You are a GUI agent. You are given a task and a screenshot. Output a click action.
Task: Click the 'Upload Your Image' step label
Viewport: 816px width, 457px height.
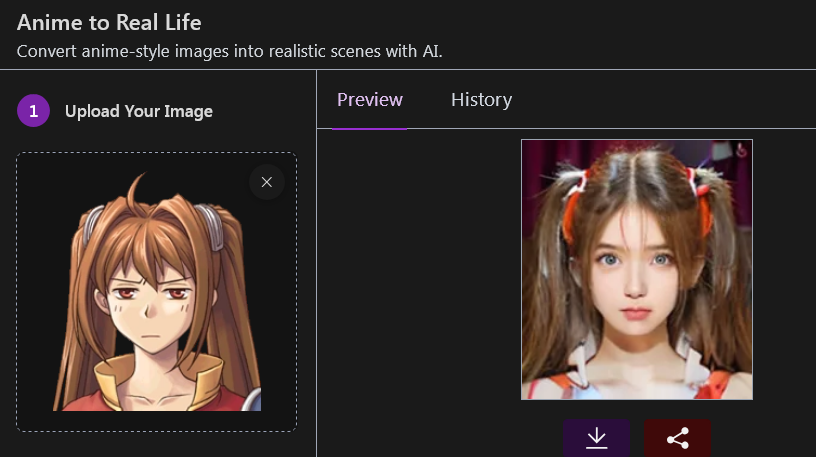(x=138, y=111)
